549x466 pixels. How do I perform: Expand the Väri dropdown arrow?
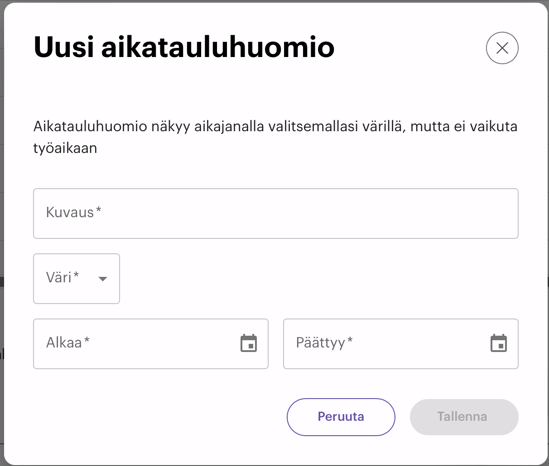[103, 279]
